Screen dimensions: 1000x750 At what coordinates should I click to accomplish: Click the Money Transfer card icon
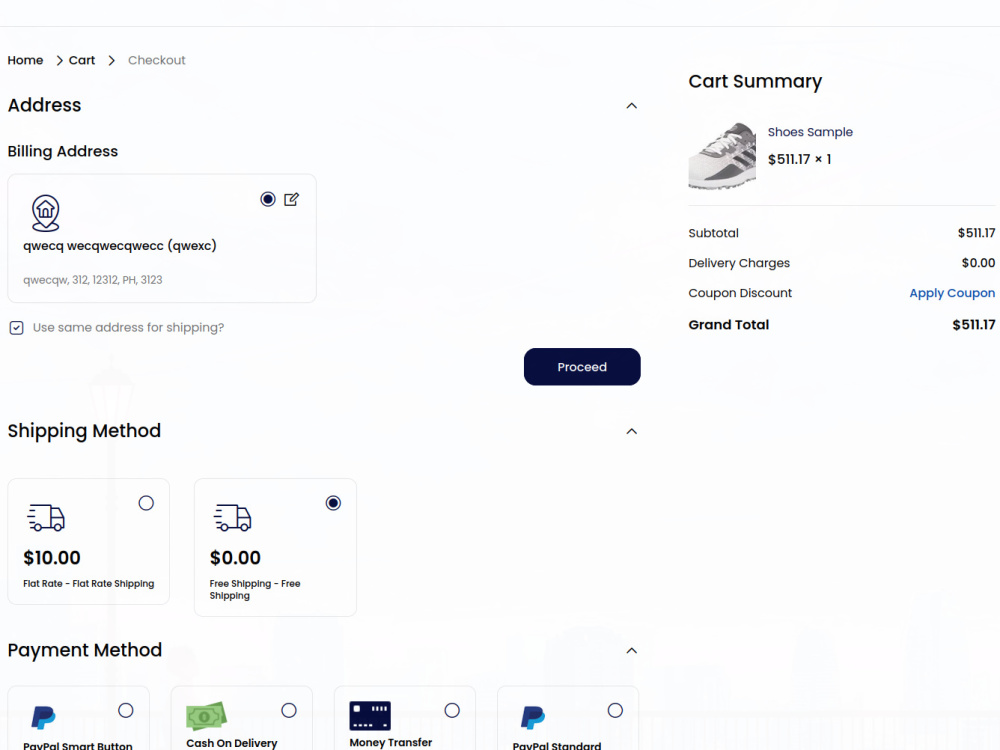click(370, 716)
